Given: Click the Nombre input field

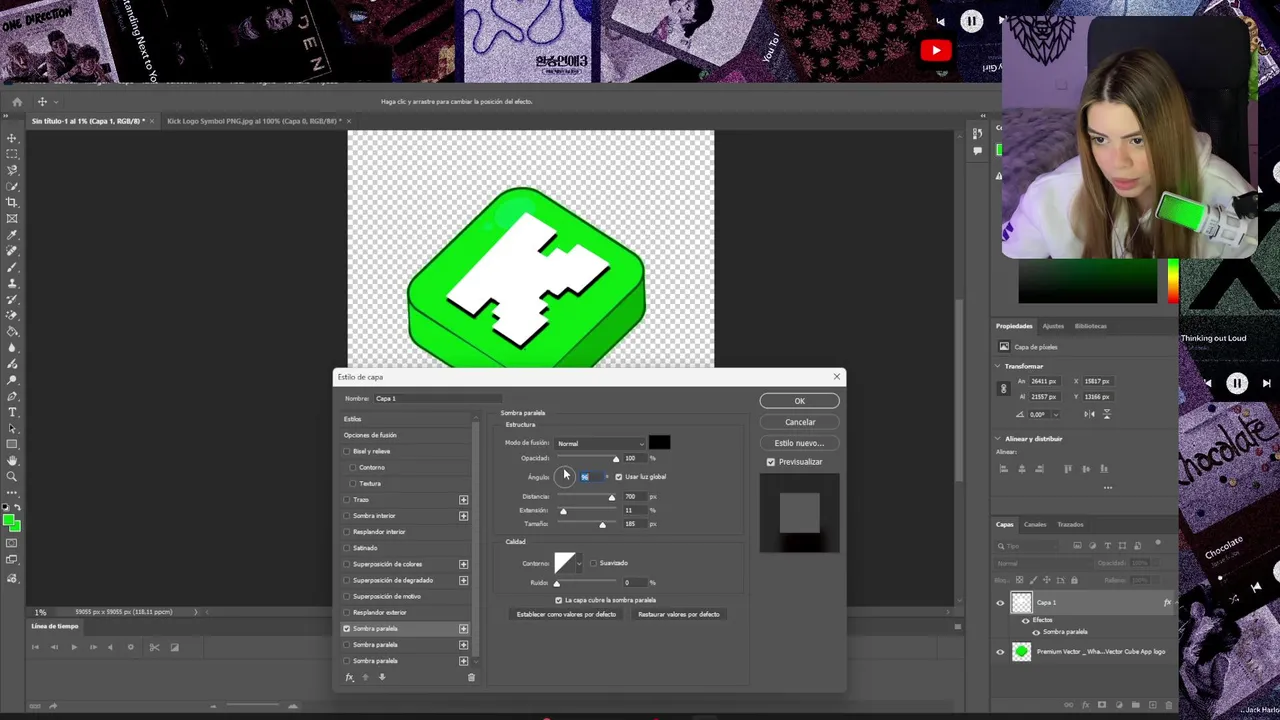Looking at the screenshot, I should pos(437,398).
